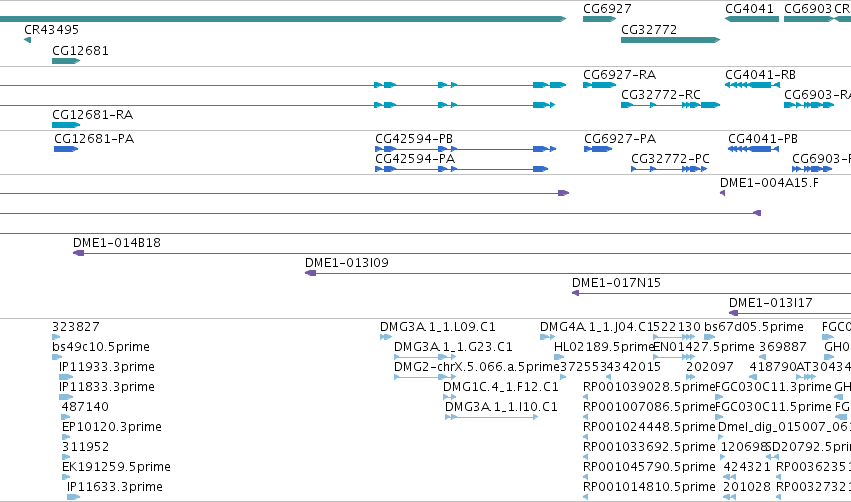Select the RP001007086.5prime label
851x502 pixels.
pos(649,407)
